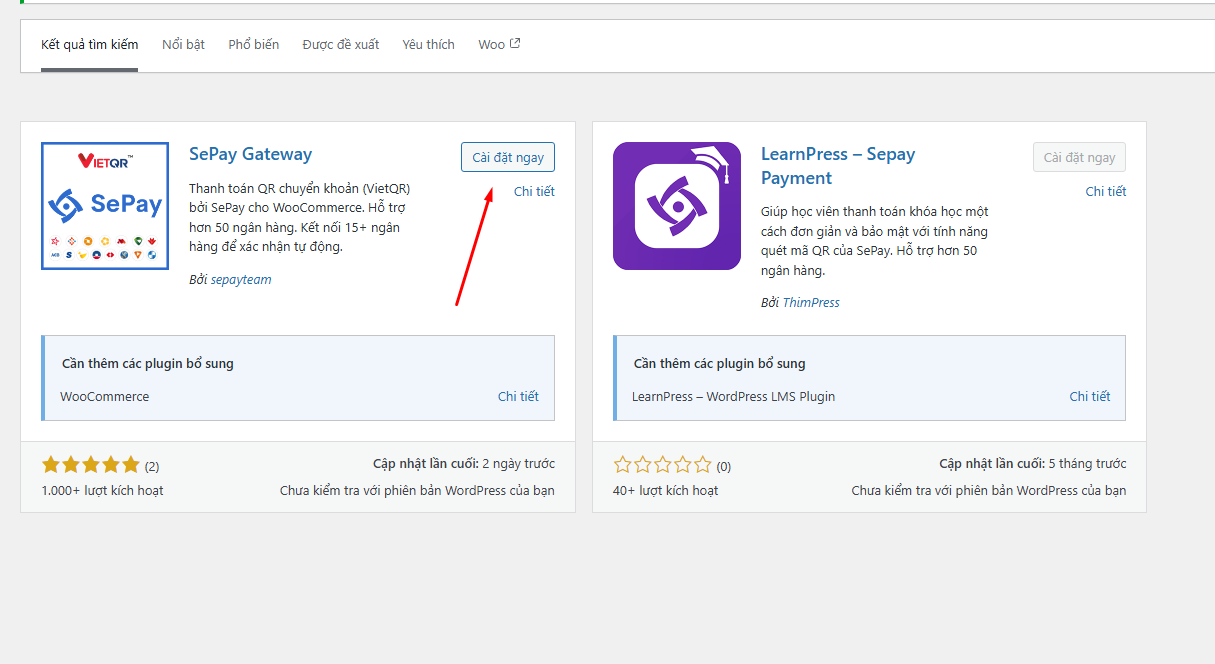Click Cập nhật lần cuối: 5 tháng trước
Screen dimensions: 1215x664
click(x=1033, y=464)
